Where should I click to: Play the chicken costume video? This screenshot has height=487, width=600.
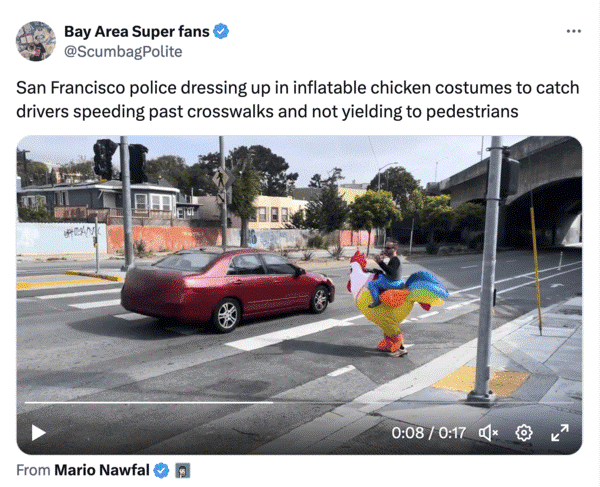[39, 433]
